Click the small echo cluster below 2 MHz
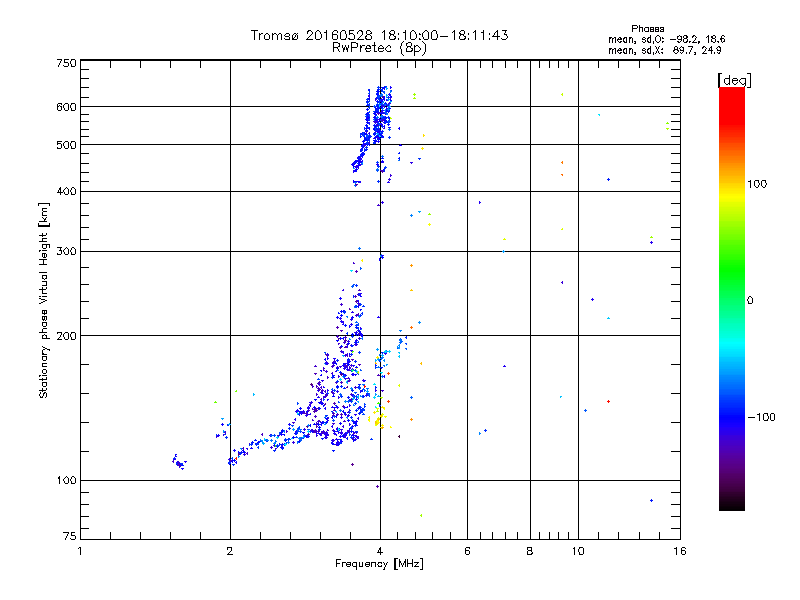This screenshot has height=600, width=800. 179,462
